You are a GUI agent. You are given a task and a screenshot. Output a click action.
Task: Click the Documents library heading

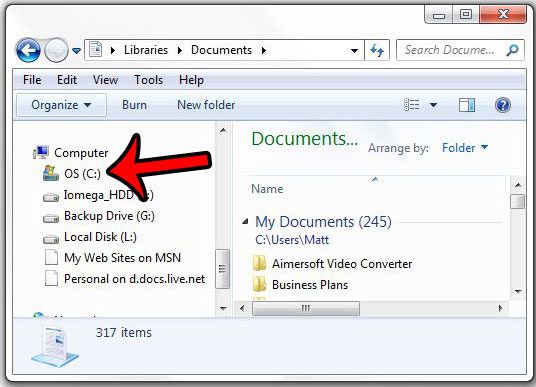click(x=305, y=139)
